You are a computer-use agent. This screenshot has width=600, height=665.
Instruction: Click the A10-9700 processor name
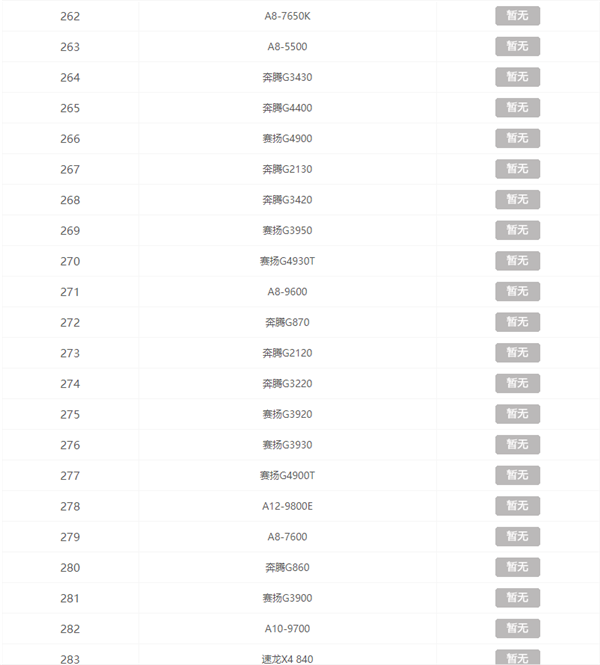287,628
